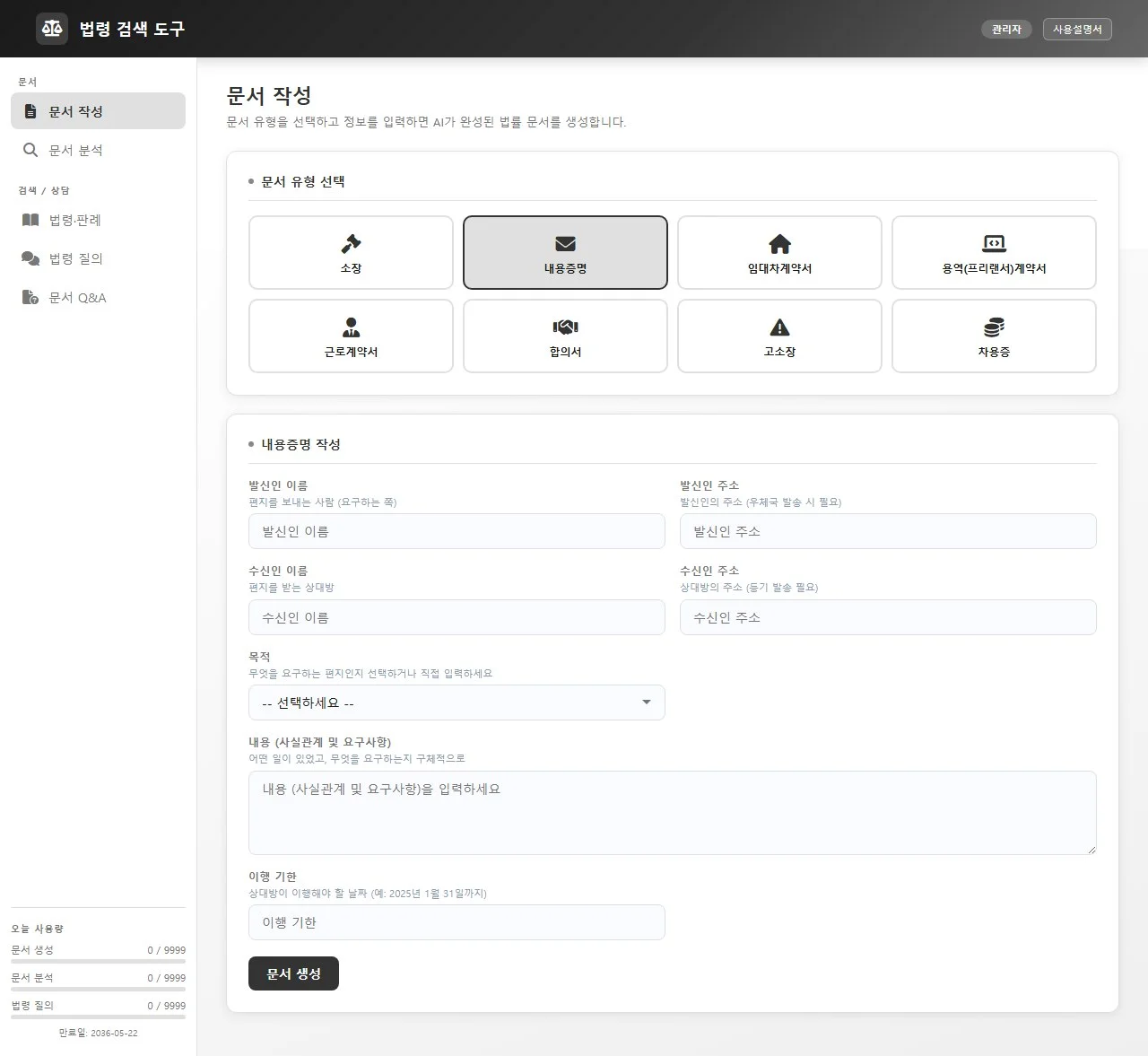The image size is (1148, 1056).
Task: Click the 관리자 badge
Action: coord(1006,29)
